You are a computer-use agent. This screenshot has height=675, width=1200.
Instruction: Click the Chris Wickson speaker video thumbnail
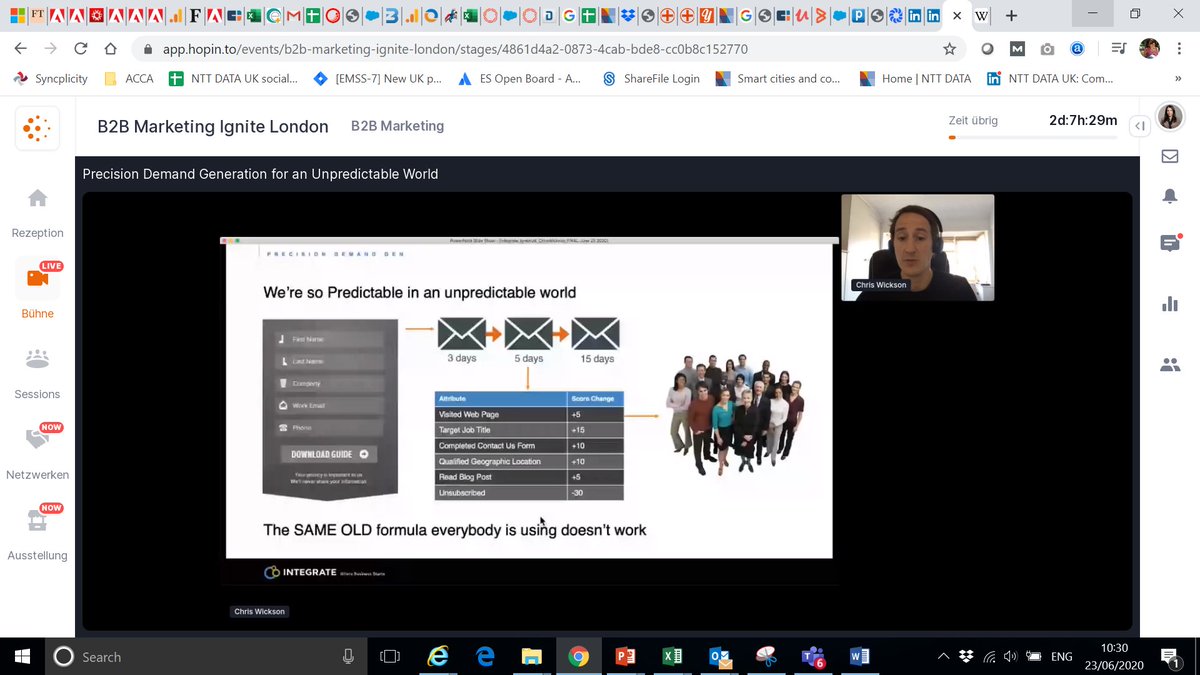[x=918, y=247]
